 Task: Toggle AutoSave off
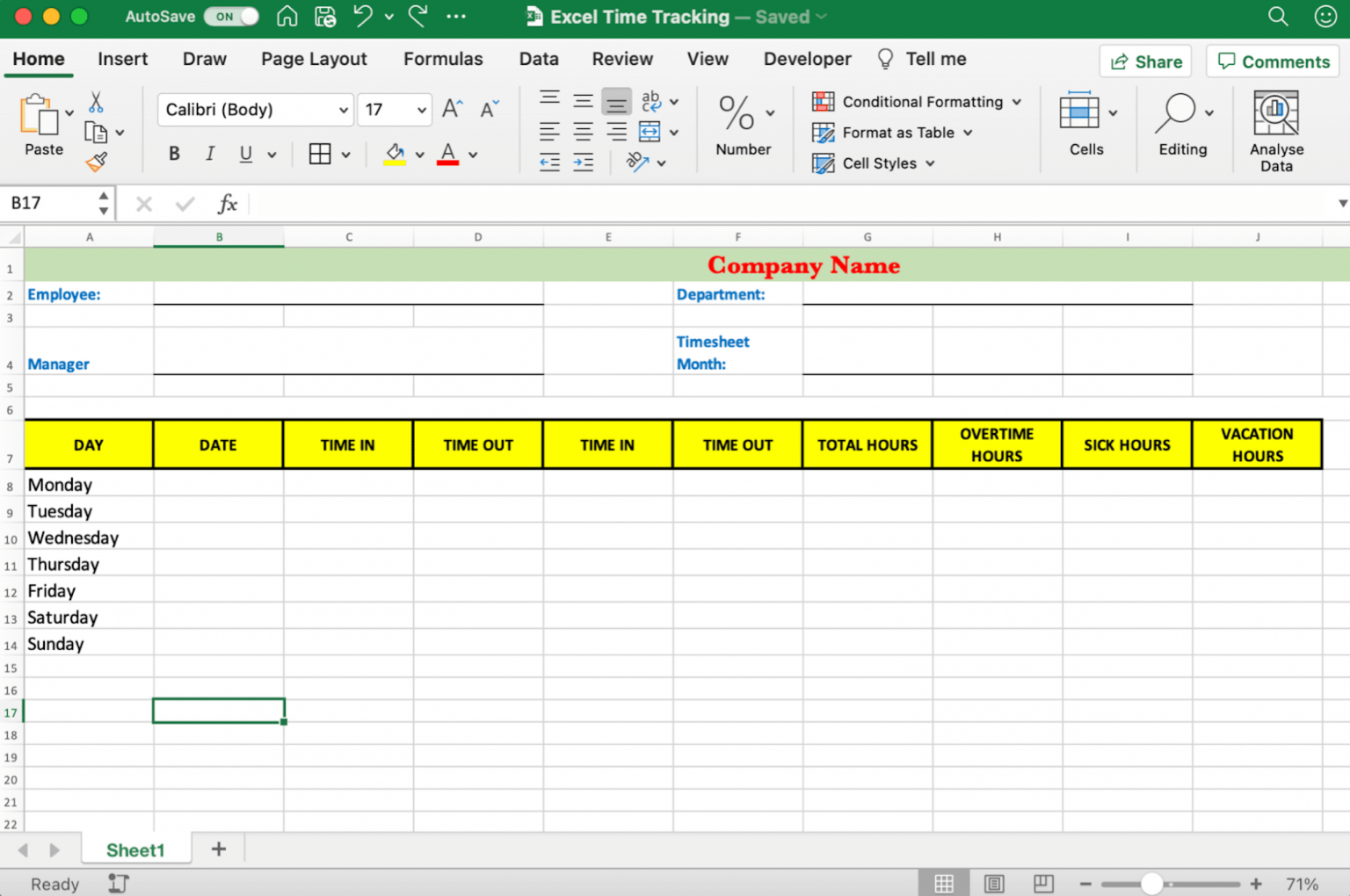pyautogui.click(x=230, y=16)
